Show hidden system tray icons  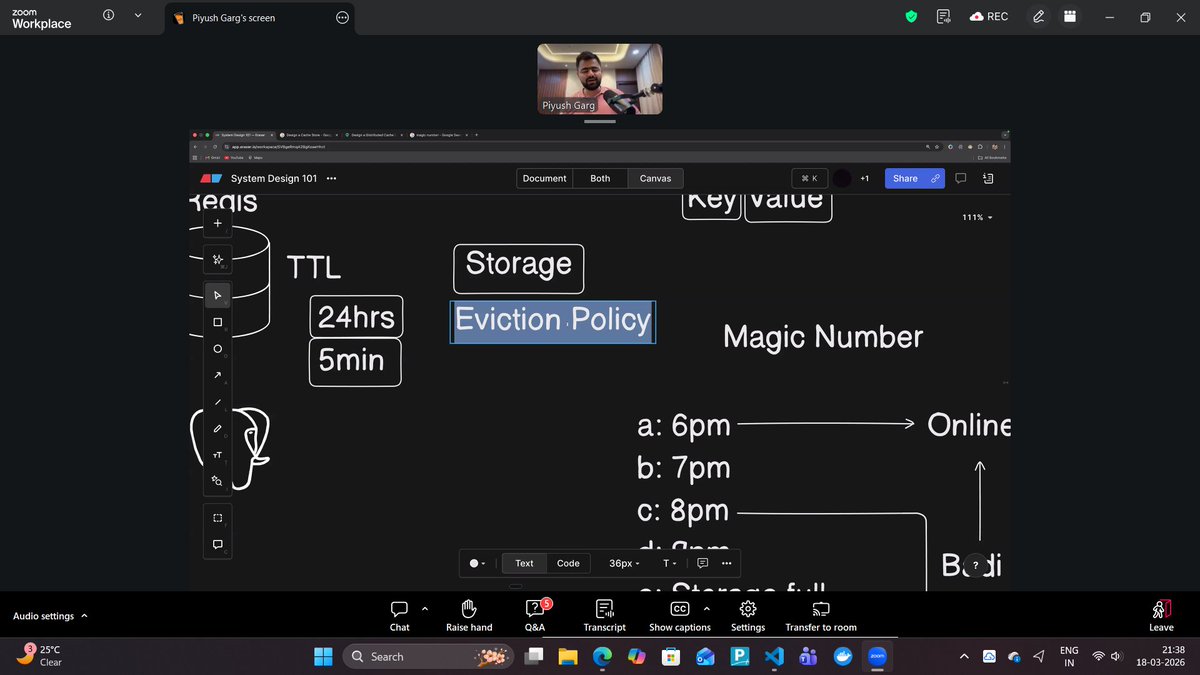[x=963, y=656]
